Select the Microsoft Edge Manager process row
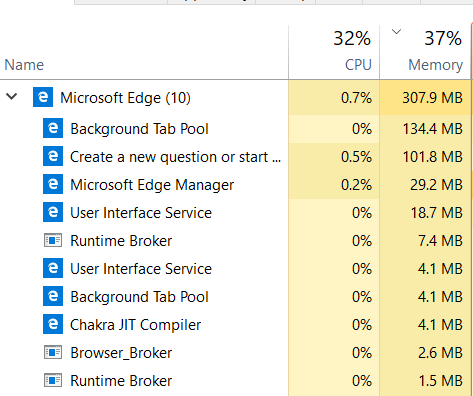This screenshot has width=473, height=396. click(x=235, y=185)
